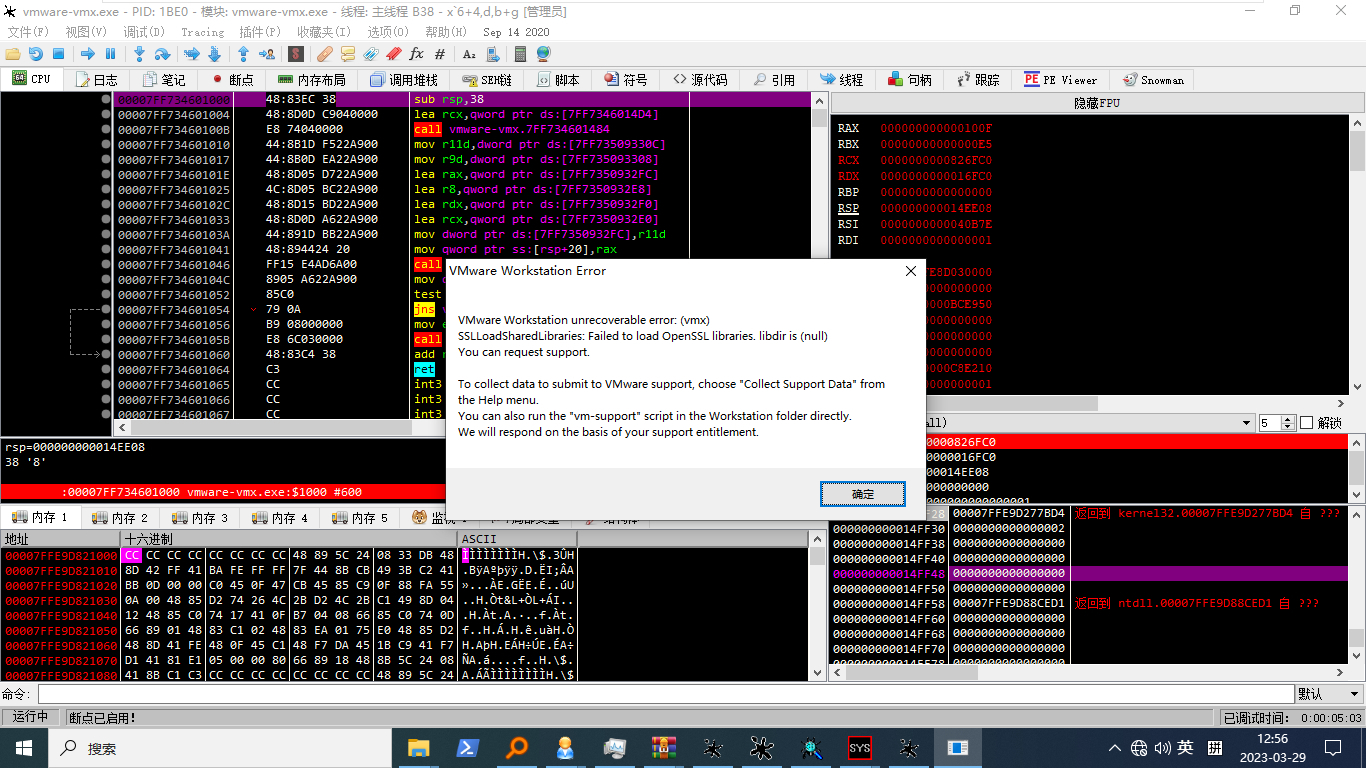The width and height of the screenshot is (1366, 768).
Task: Show bookmarks using the red bookmark icon
Action: click(394, 54)
